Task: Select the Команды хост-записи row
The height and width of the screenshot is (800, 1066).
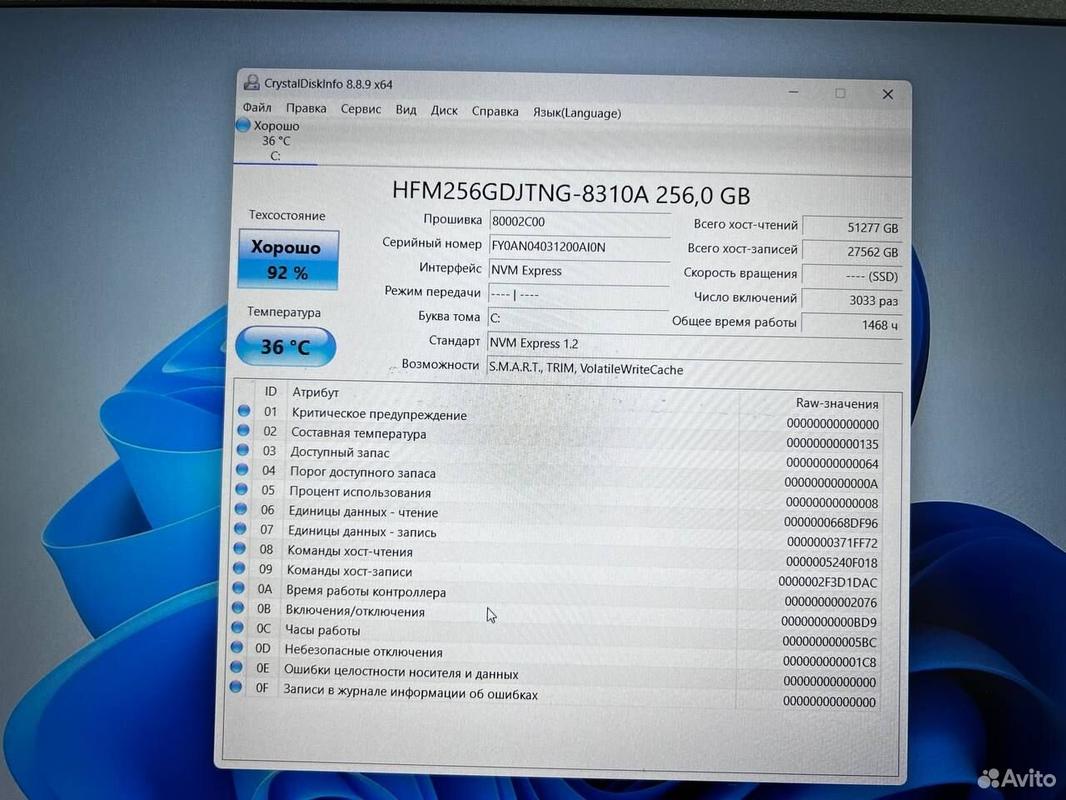Action: coord(556,574)
